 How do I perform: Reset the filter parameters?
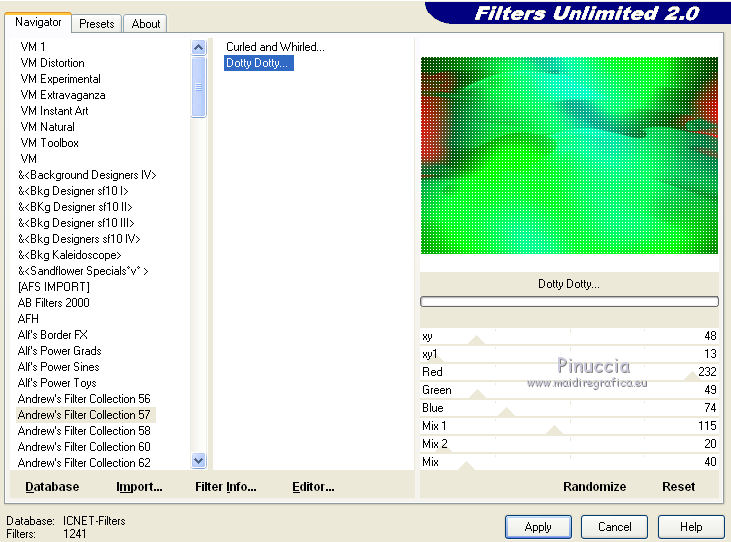coord(678,487)
